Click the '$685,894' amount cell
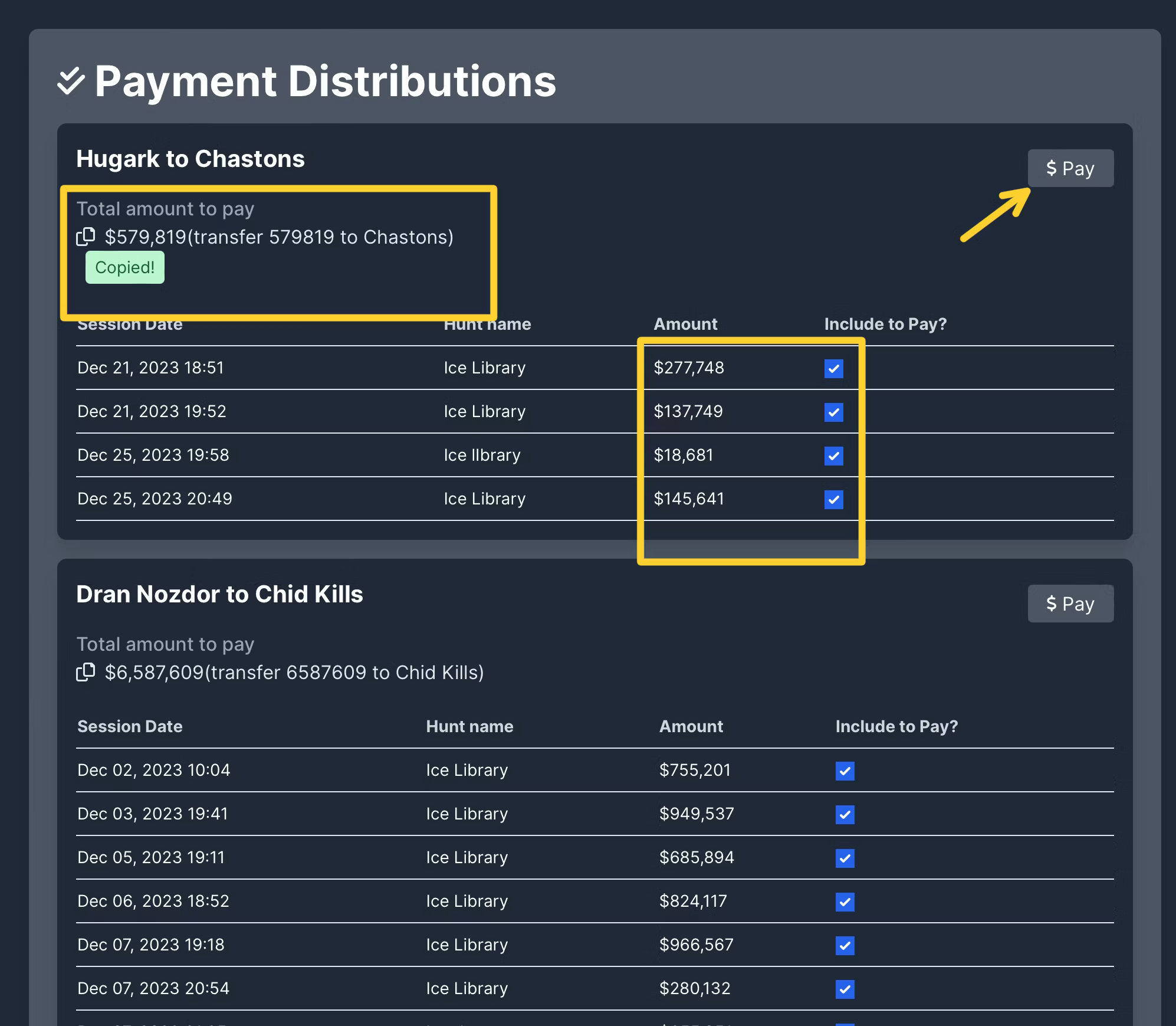Screen dimensions: 1176x1026 tap(697, 857)
